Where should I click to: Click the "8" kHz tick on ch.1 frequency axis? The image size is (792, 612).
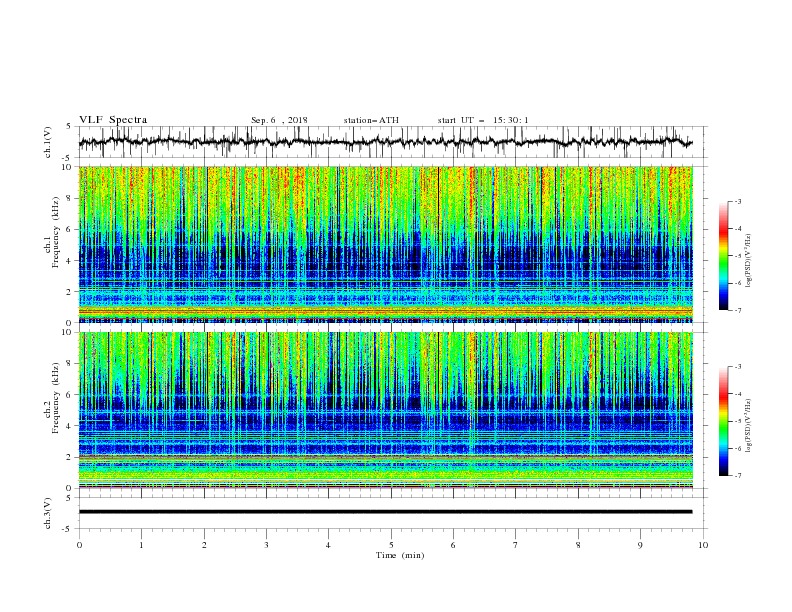(x=70, y=198)
